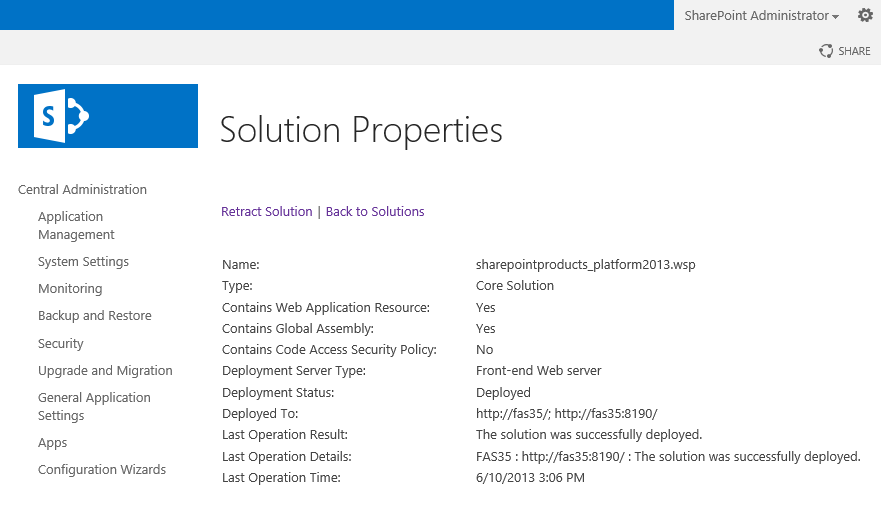This screenshot has height=512, width=881.
Task: Navigate to Application Management
Action: [76, 225]
